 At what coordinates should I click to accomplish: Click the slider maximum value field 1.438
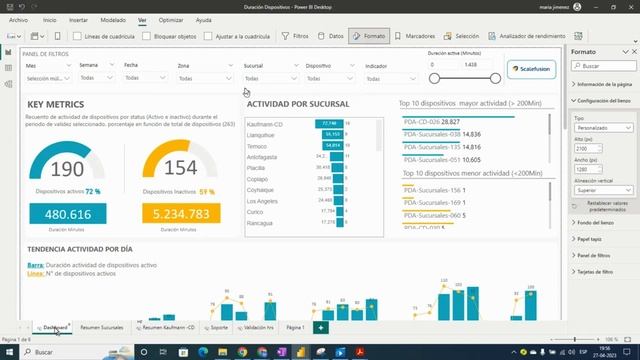click(x=478, y=65)
